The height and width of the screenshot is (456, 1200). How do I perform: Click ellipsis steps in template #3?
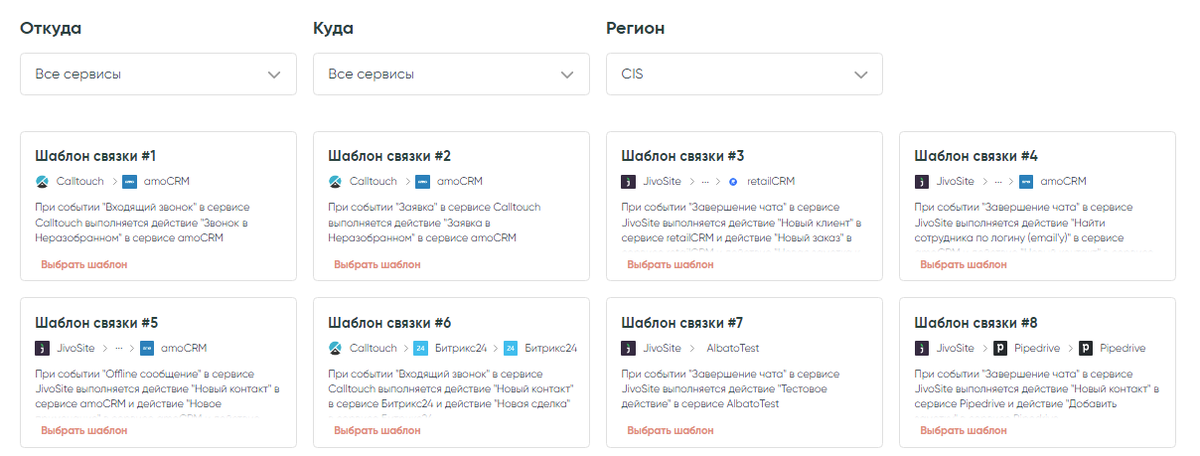coord(706,182)
